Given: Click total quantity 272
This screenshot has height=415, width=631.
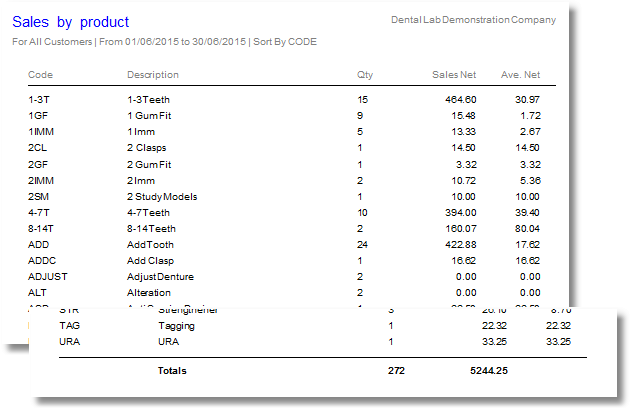Looking at the screenshot, I should click(396, 371).
